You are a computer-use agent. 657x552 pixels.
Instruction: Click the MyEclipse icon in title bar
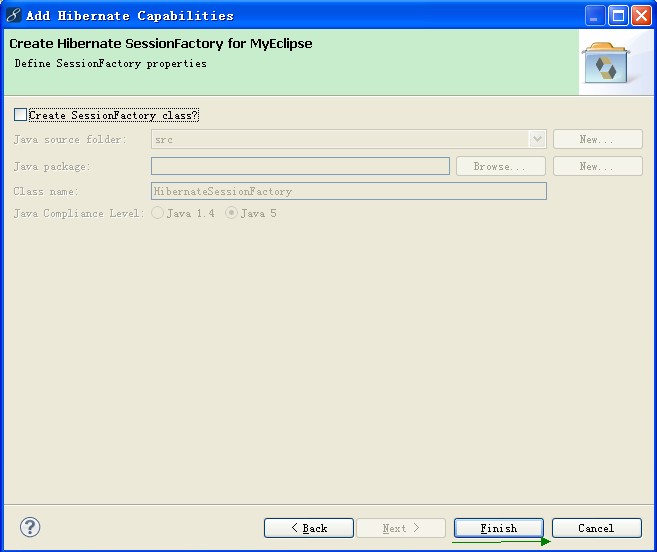pos(14,15)
